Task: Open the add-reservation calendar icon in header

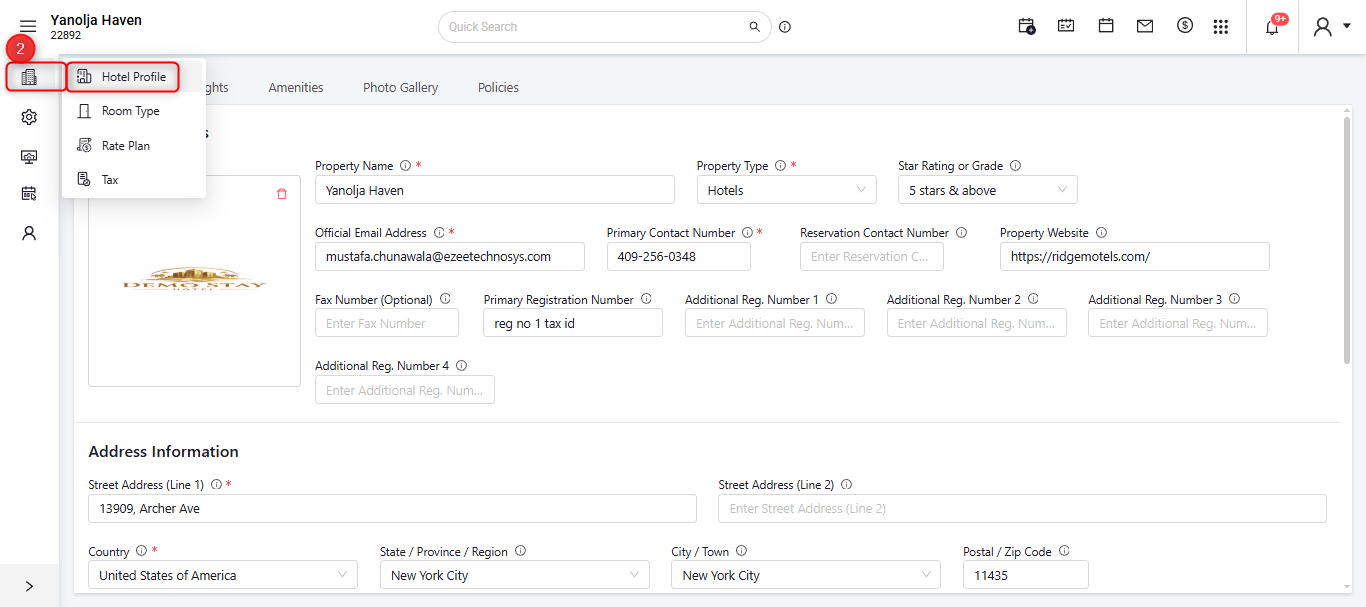Action: coord(1027,26)
